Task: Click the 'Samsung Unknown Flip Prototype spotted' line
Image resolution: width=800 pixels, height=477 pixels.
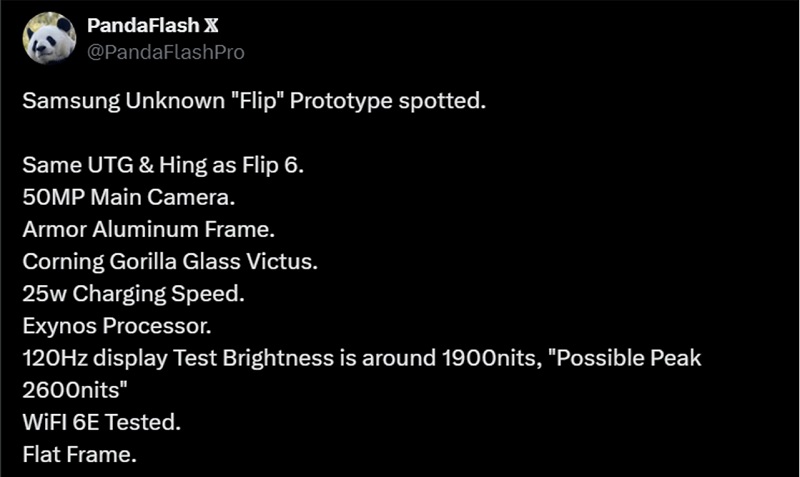Action: (254, 101)
